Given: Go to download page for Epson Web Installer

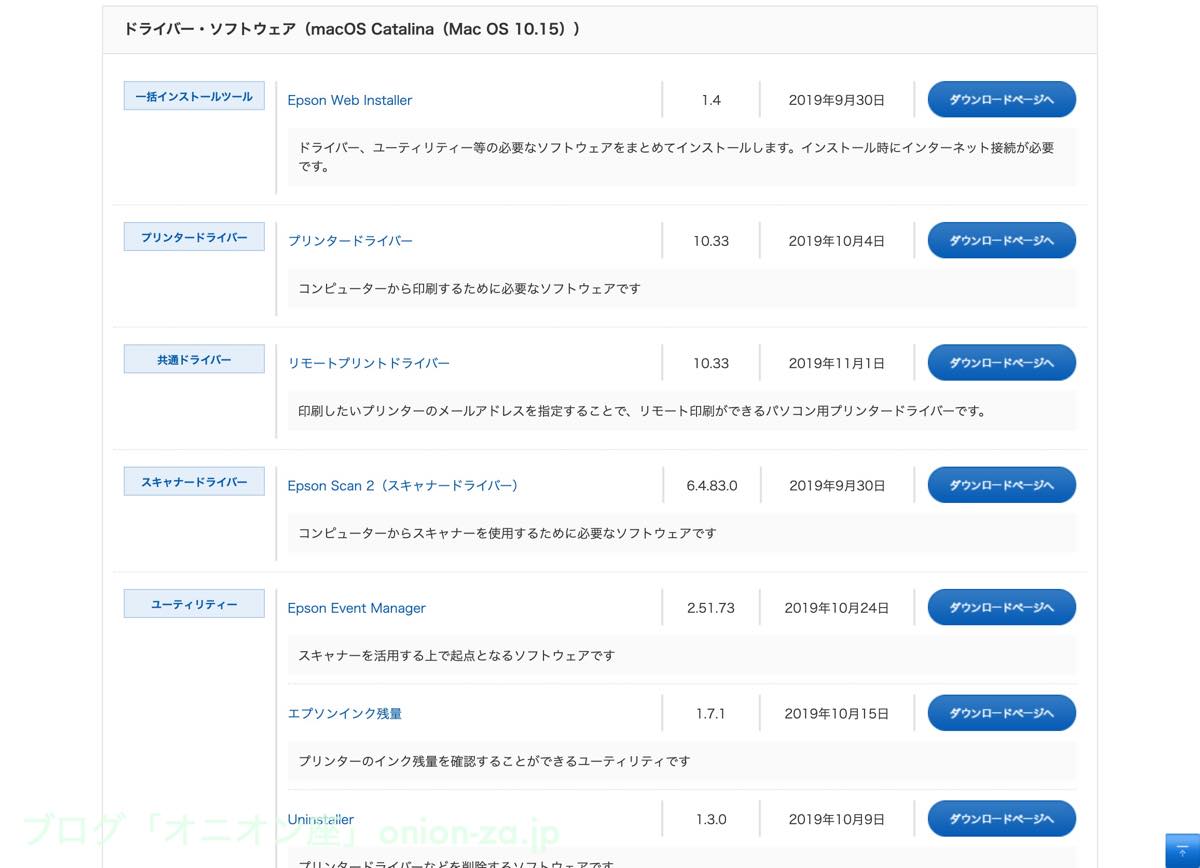Looking at the screenshot, I should click(1001, 100).
